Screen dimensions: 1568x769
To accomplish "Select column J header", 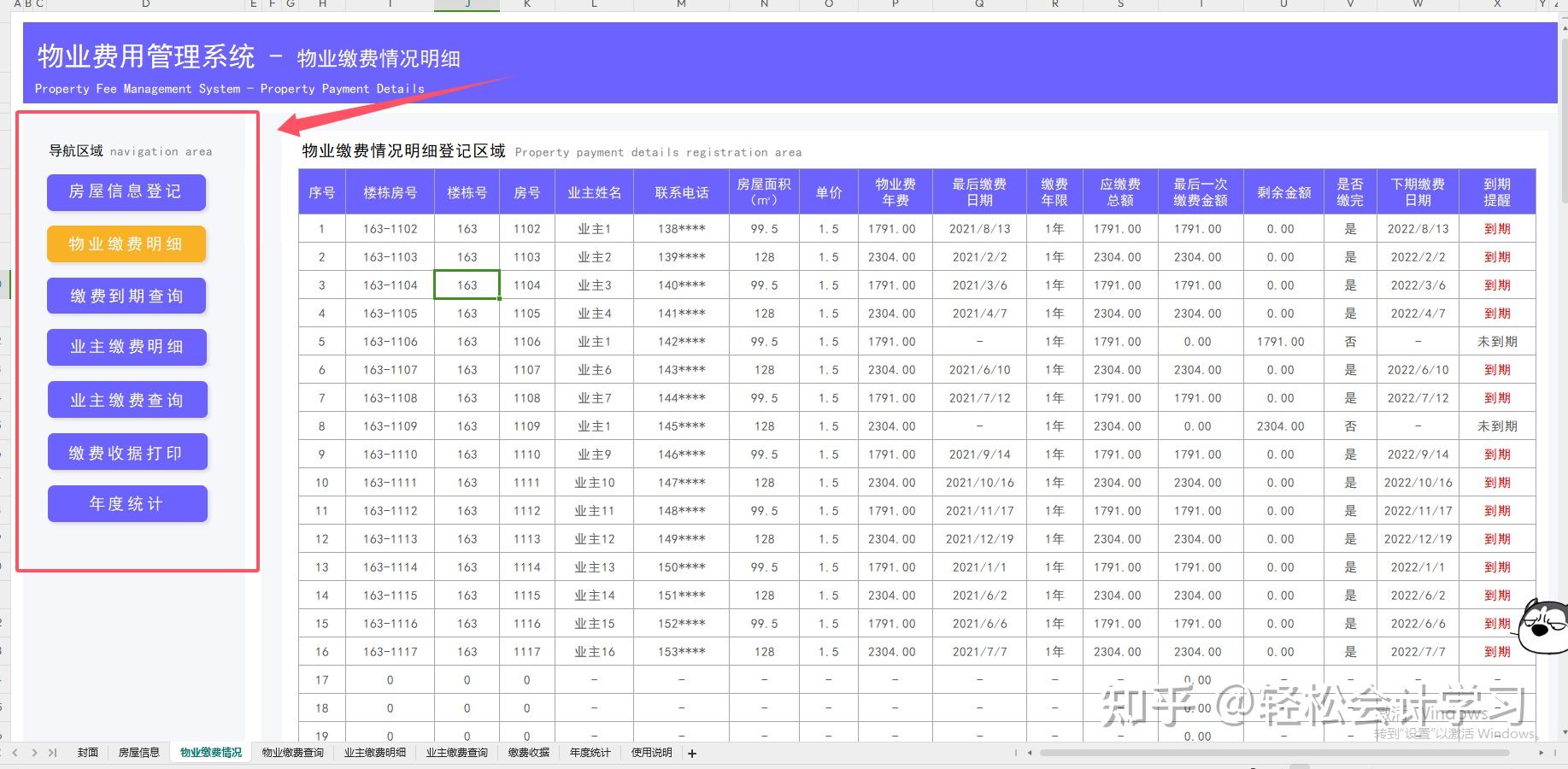I will tap(467, 5).
